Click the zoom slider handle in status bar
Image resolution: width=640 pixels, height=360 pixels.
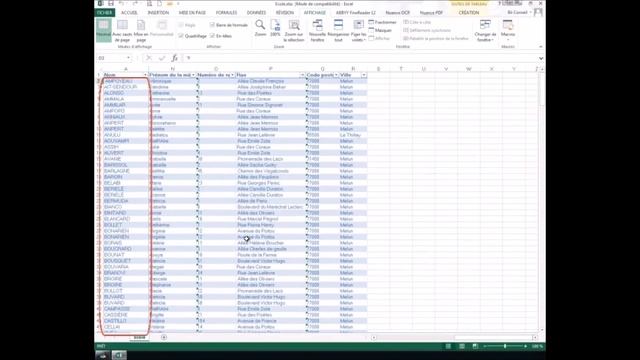[x=505, y=346]
